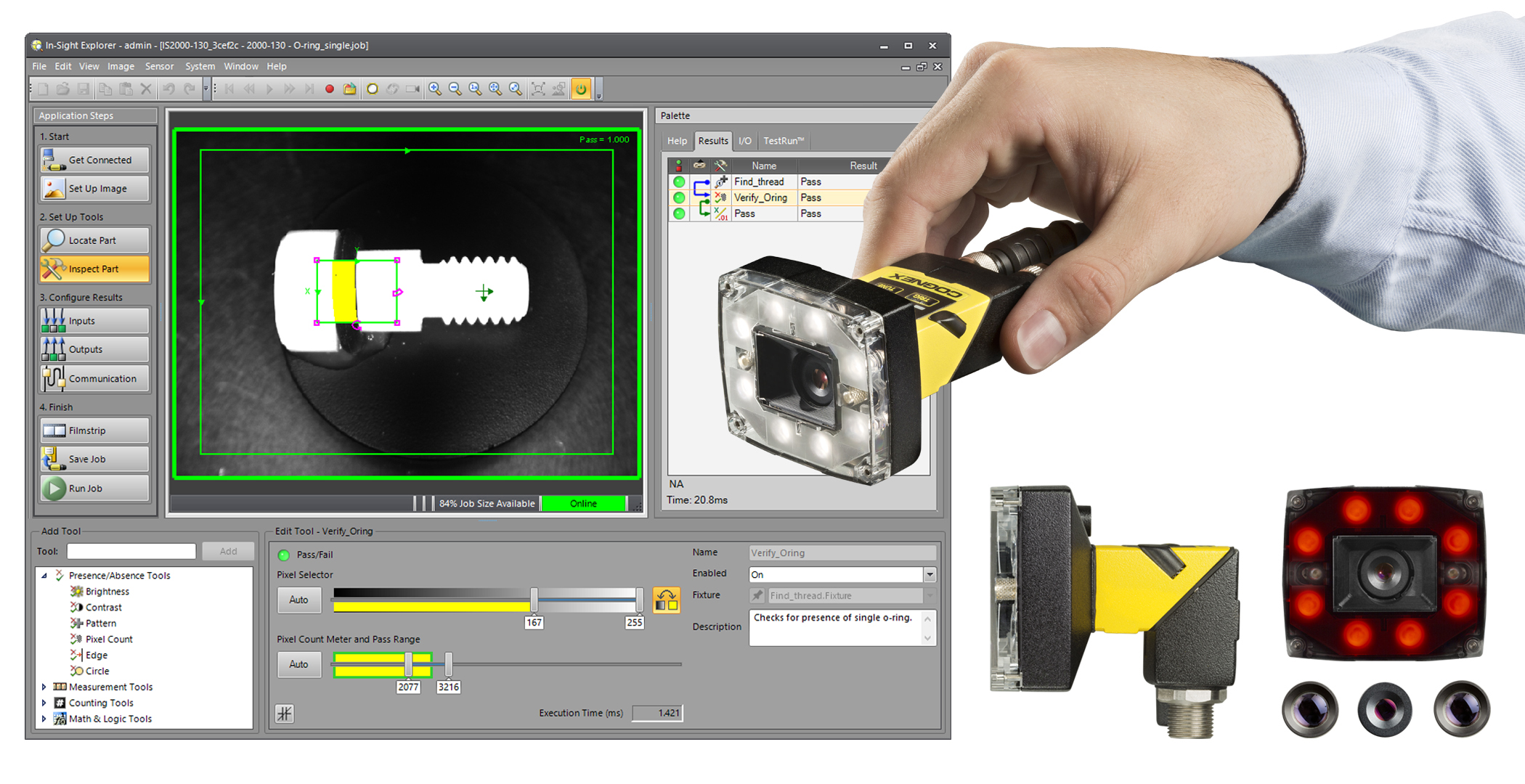Open the Sensor menu
The height and width of the screenshot is (784, 1525).
[159, 66]
